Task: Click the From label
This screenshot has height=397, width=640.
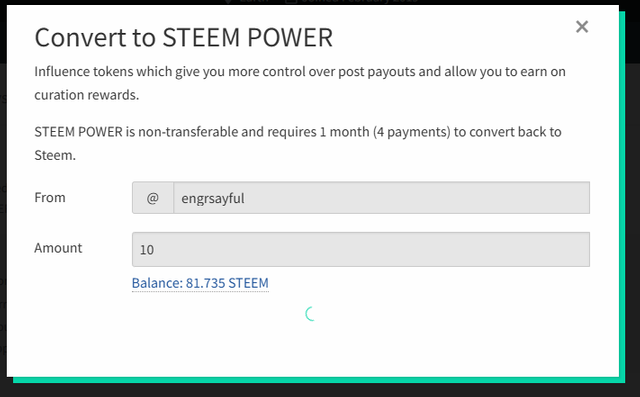Action: [50, 197]
